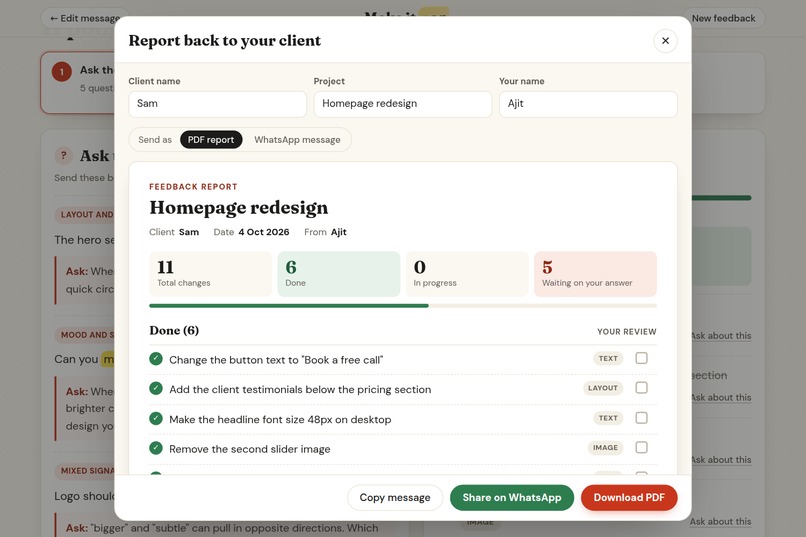Click the Client name input field
The width and height of the screenshot is (806, 537).
(217, 104)
